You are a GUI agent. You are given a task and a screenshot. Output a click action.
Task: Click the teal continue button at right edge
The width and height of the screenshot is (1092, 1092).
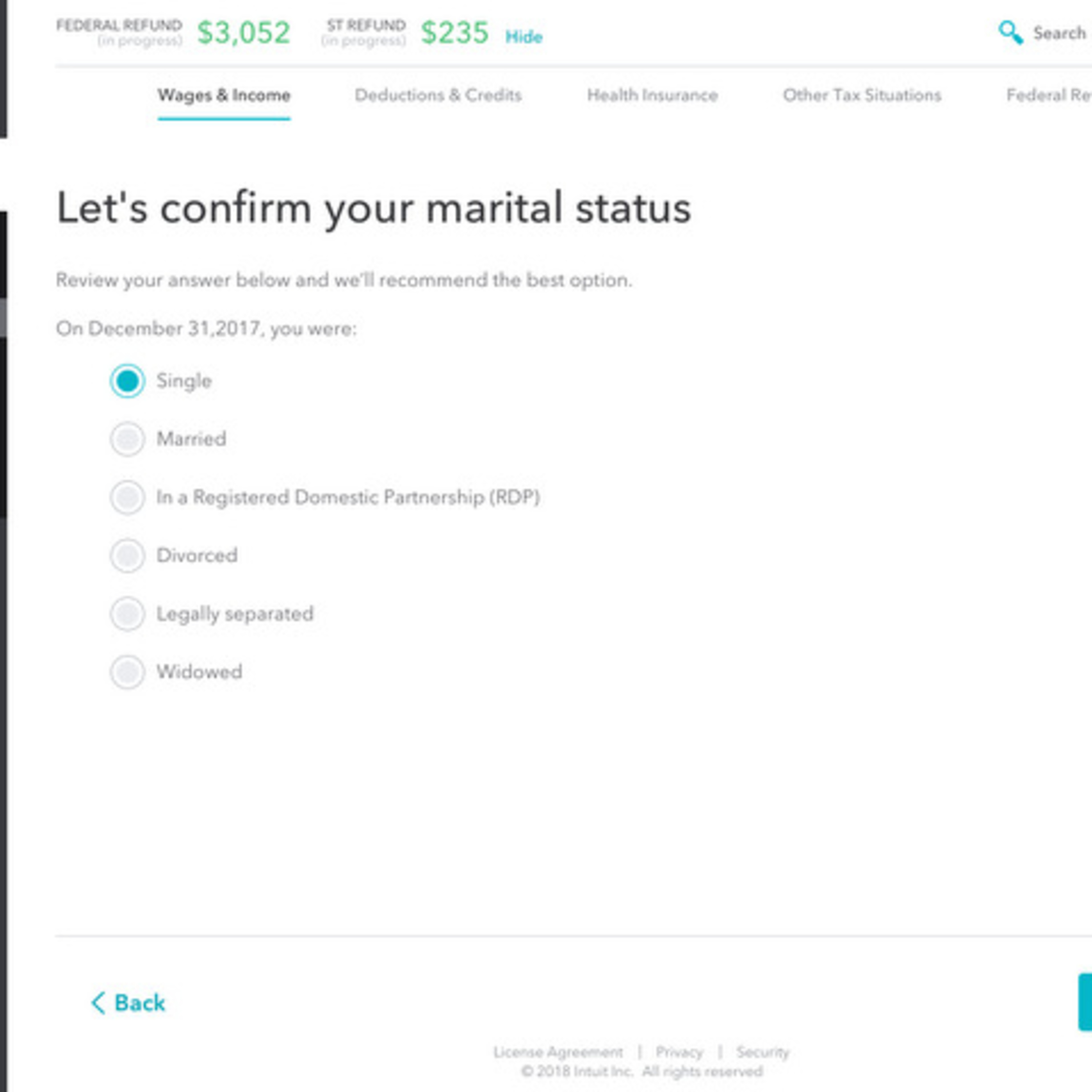coord(1085,1002)
